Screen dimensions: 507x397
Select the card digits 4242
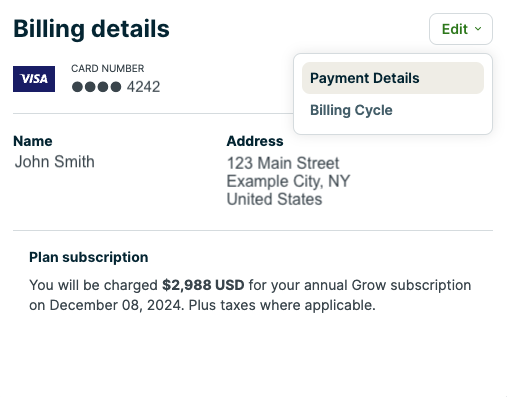click(x=143, y=87)
